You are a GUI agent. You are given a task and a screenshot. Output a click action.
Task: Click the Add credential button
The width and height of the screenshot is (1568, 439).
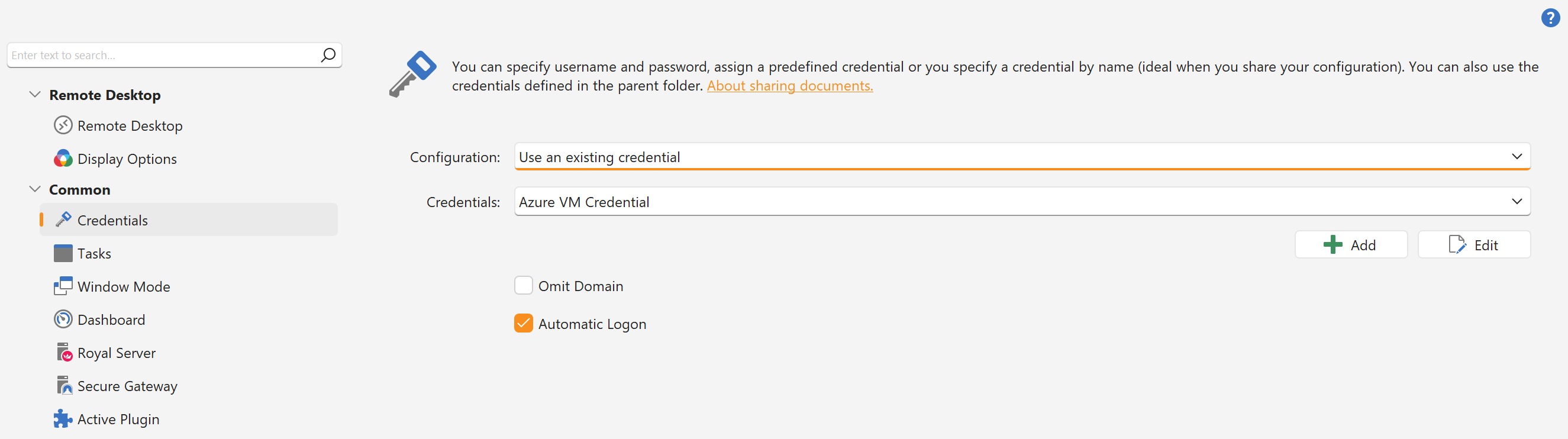1350,245
